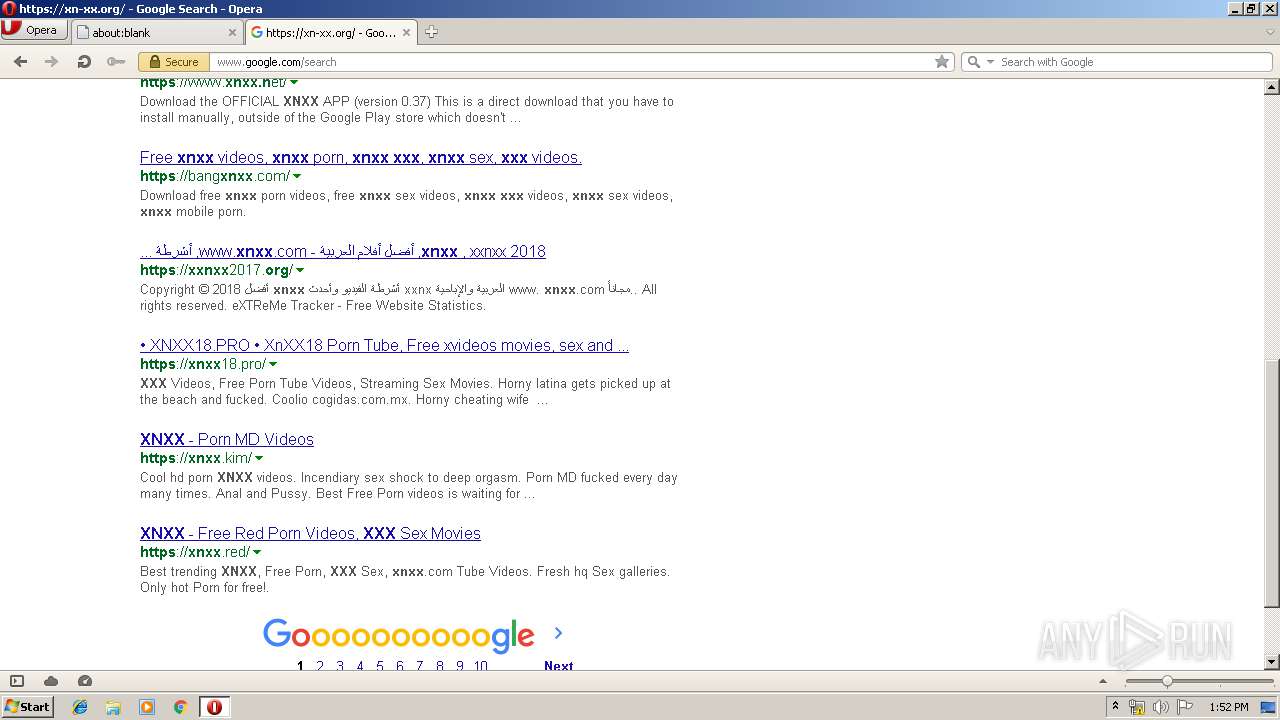Expand dropdown beside xxnxx2017.org URL
This screenshot has width=1280, height=720.
tap(300, 271)
